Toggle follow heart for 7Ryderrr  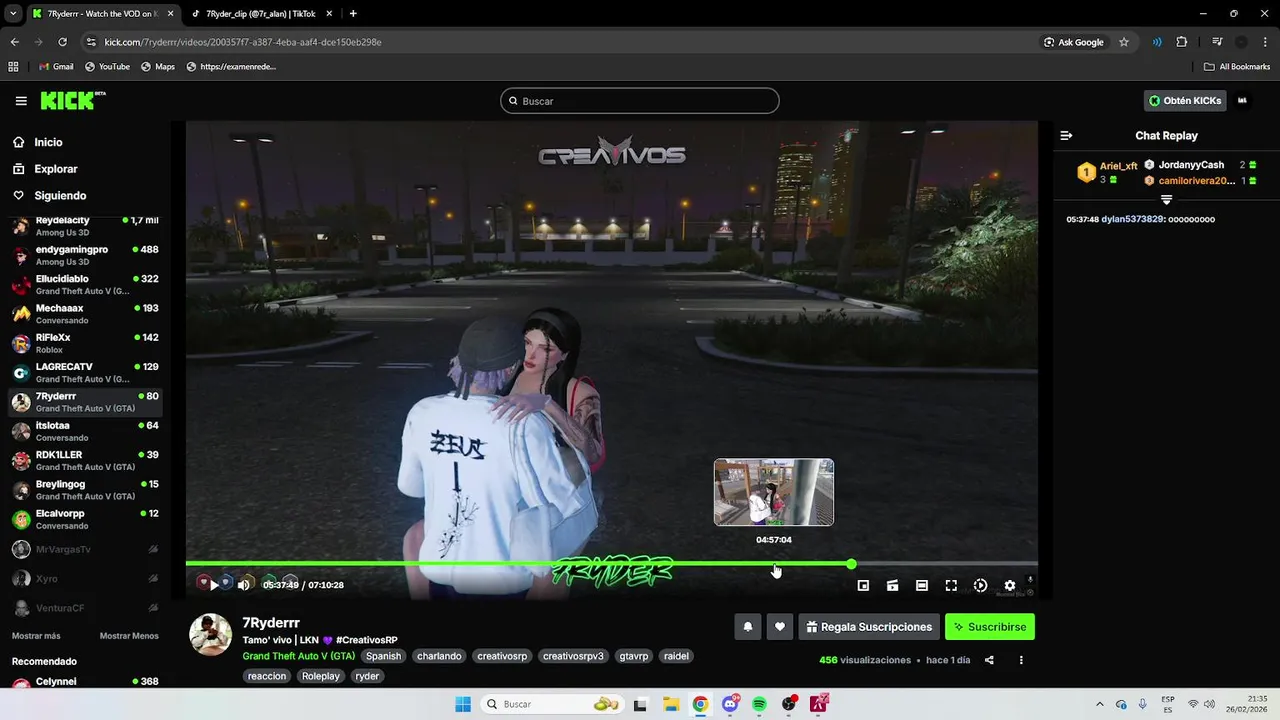(780, 627)
